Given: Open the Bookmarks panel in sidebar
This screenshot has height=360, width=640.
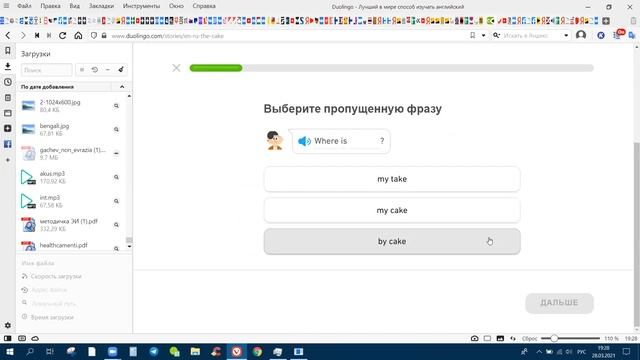Looking at the screenshot, I should [x=7, y=51].
